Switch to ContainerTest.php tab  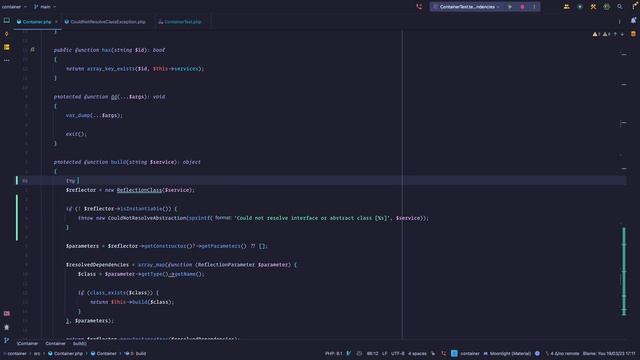pos(180,22)
